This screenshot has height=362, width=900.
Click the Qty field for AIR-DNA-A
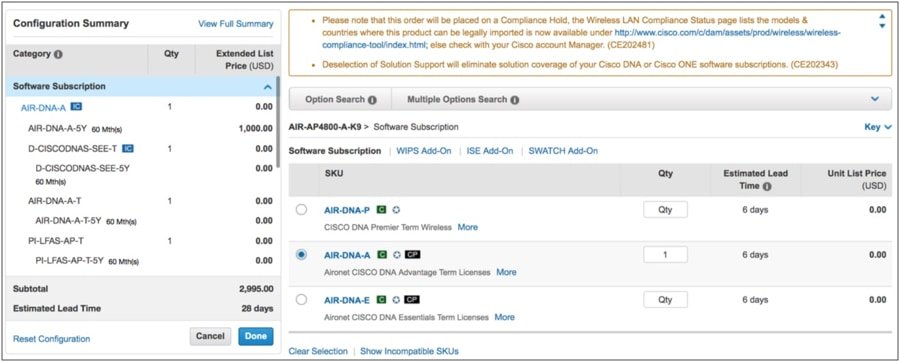click(x=665, y=255)
